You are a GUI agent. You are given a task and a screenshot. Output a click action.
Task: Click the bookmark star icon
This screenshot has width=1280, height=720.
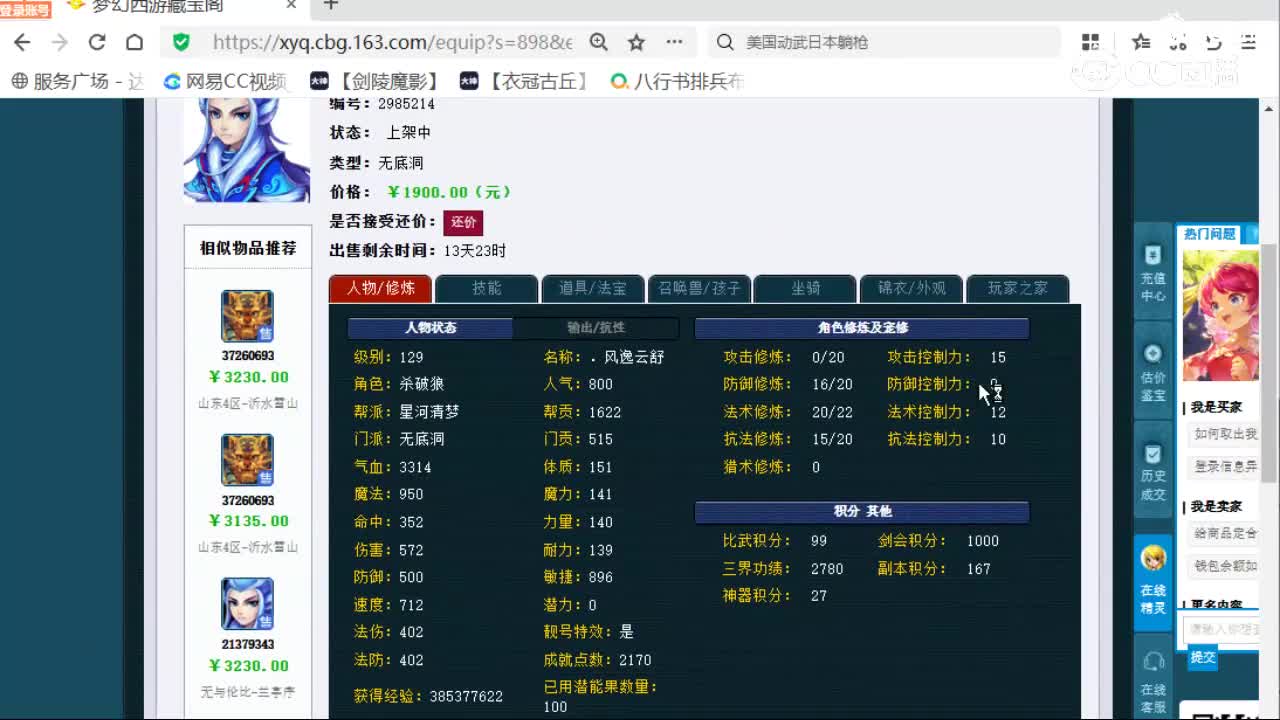click(x=636, y=43)
